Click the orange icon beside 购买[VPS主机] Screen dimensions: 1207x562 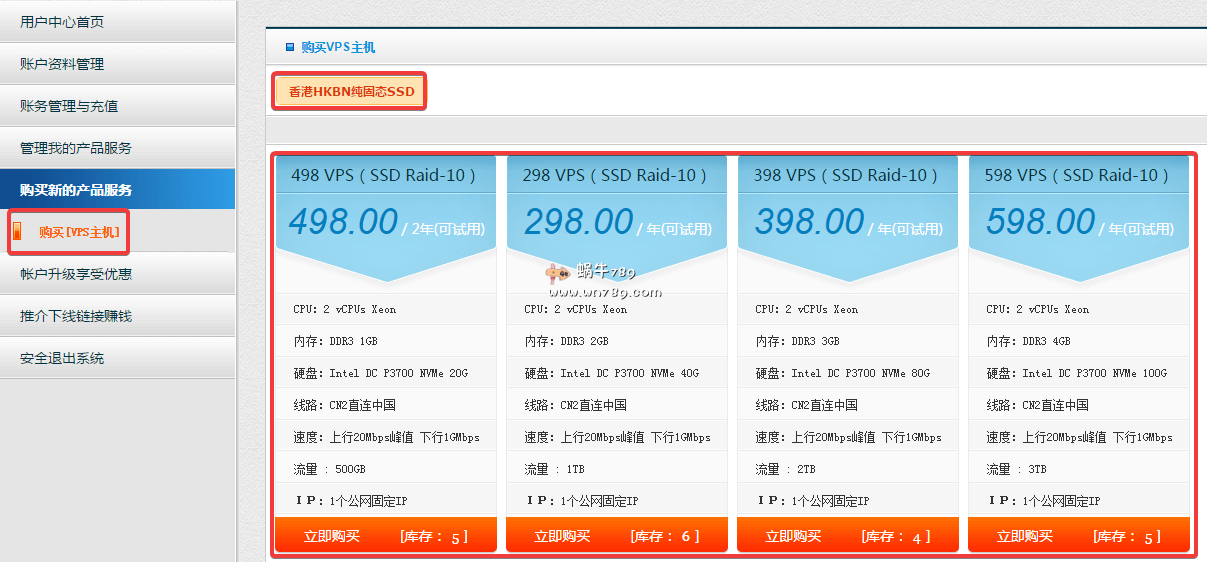[16, 232]
